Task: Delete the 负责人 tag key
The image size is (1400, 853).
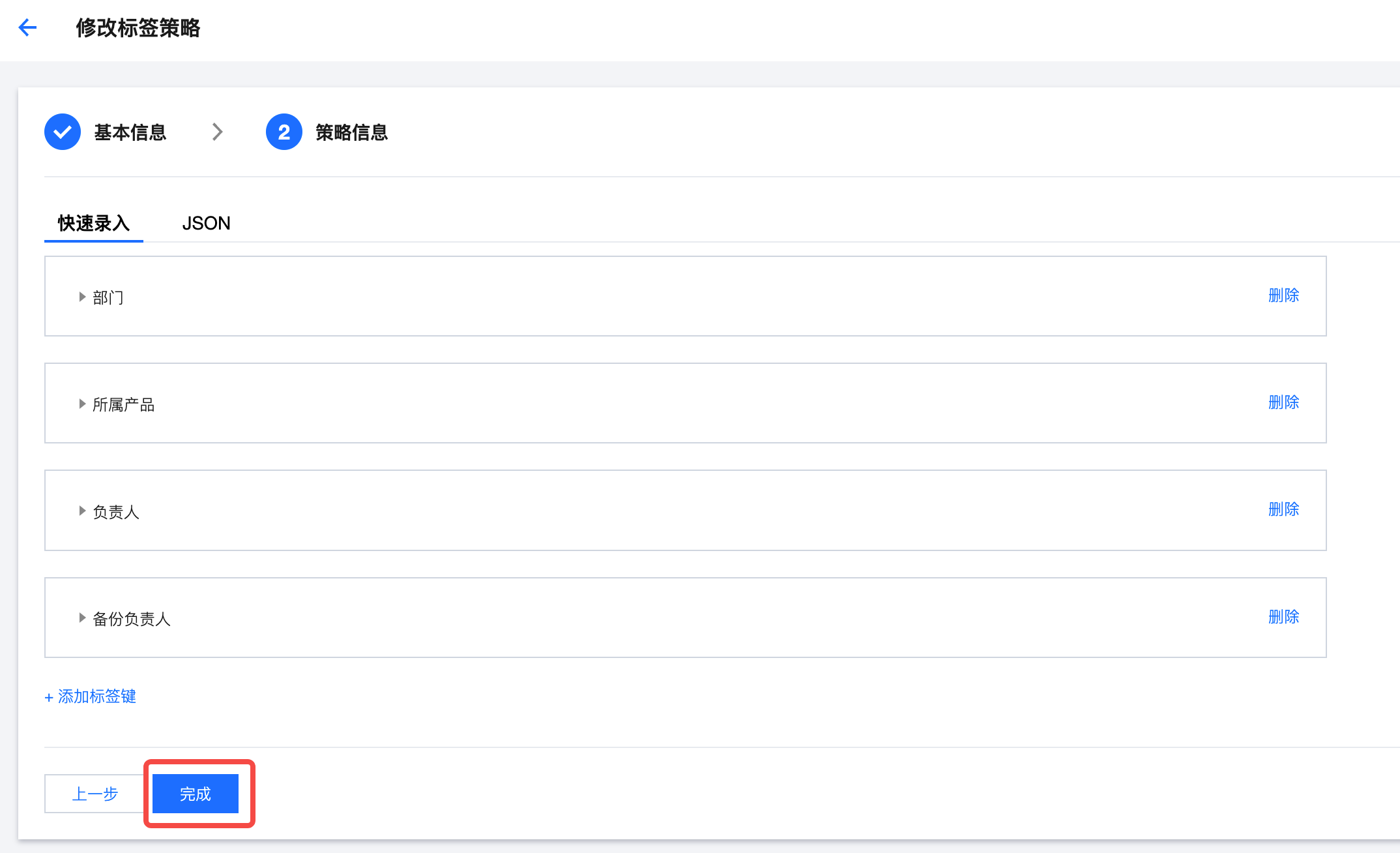Action: pos(1283,509)
